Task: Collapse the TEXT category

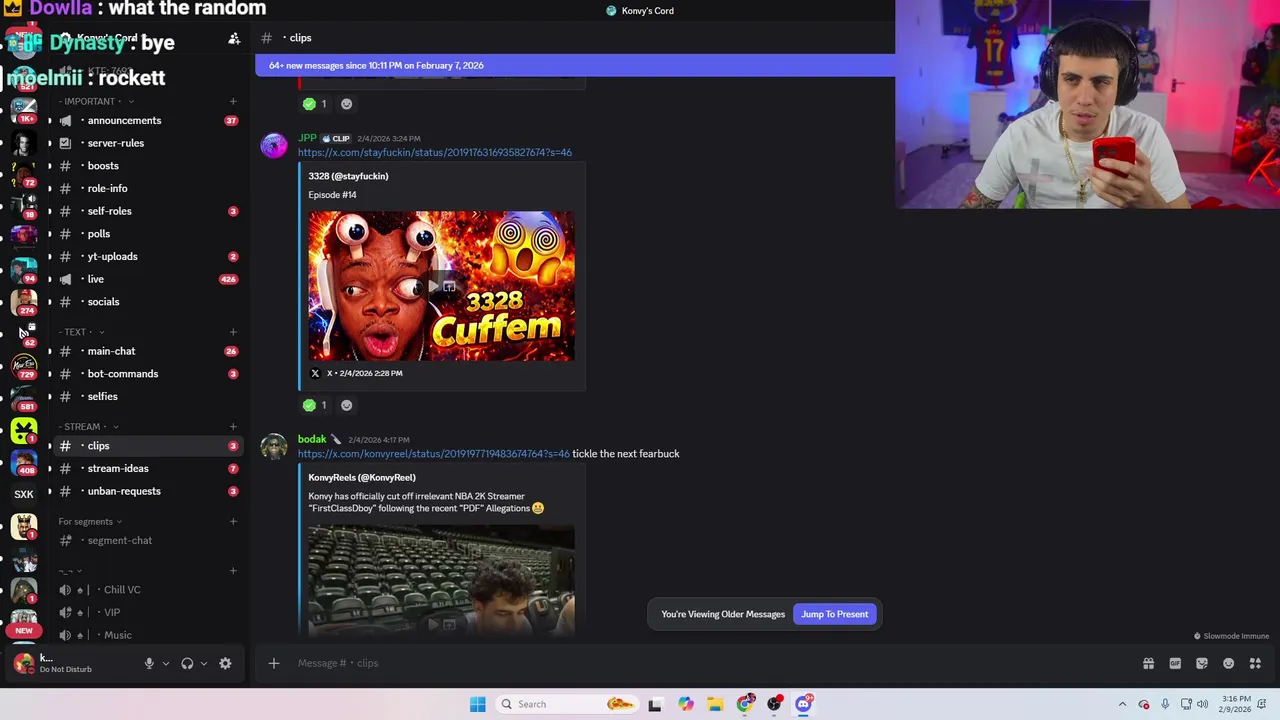Action: 81,332
